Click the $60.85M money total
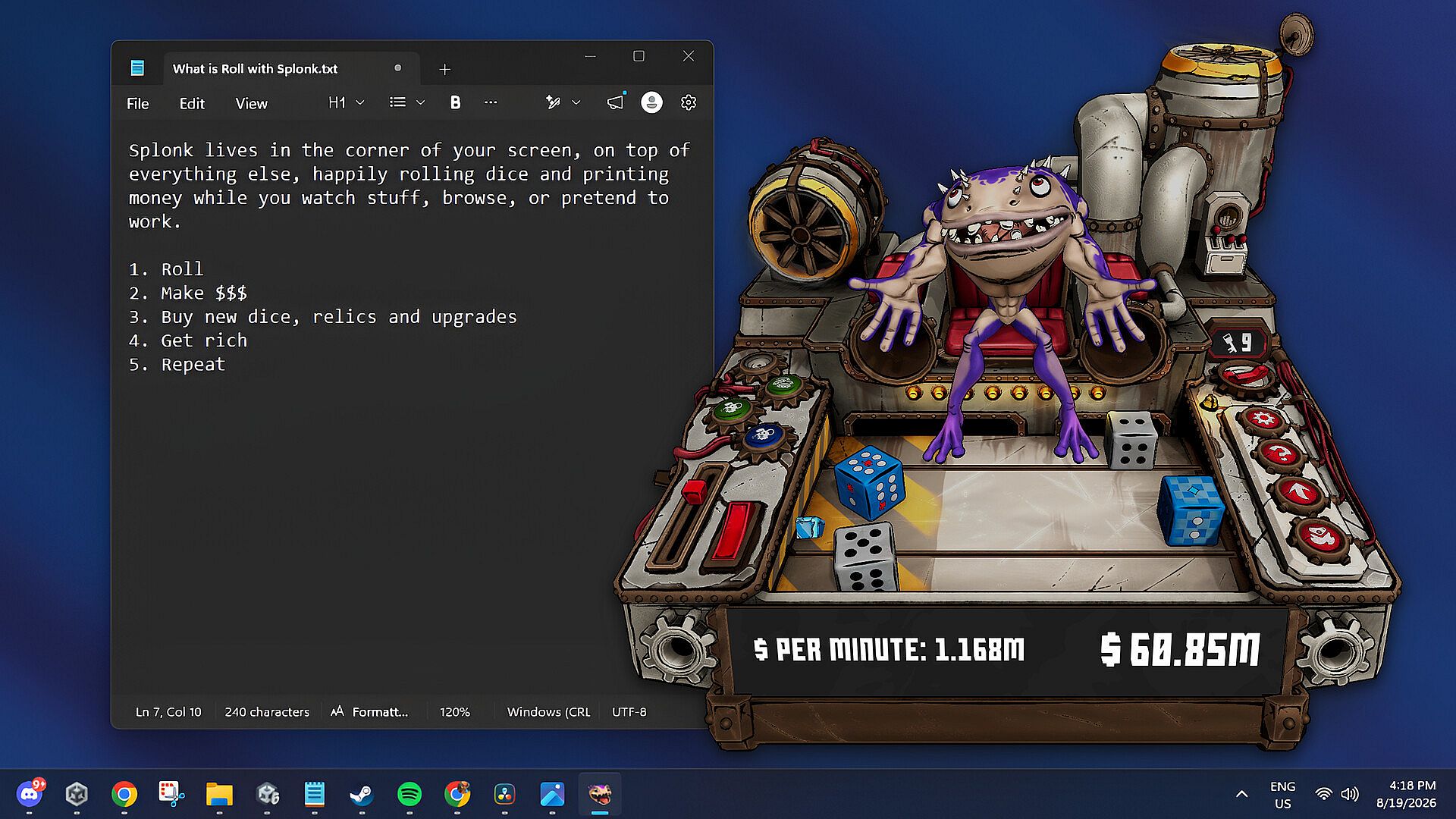This screenshot has height=819, width=1456. pos(1180,649)
